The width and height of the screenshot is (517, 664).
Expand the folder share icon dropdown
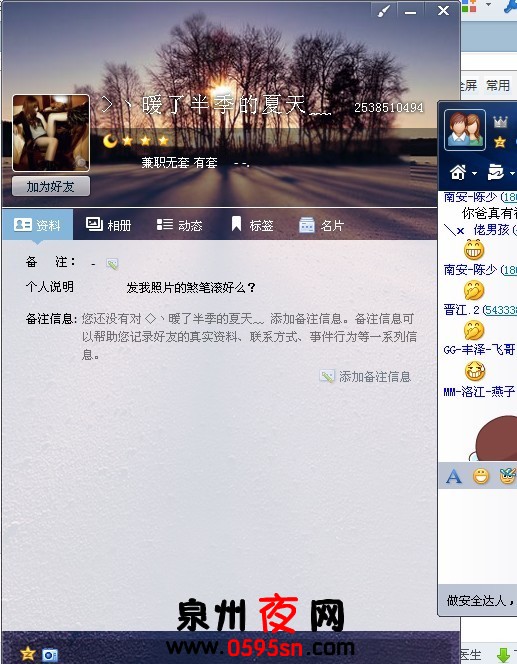point(512,173)
